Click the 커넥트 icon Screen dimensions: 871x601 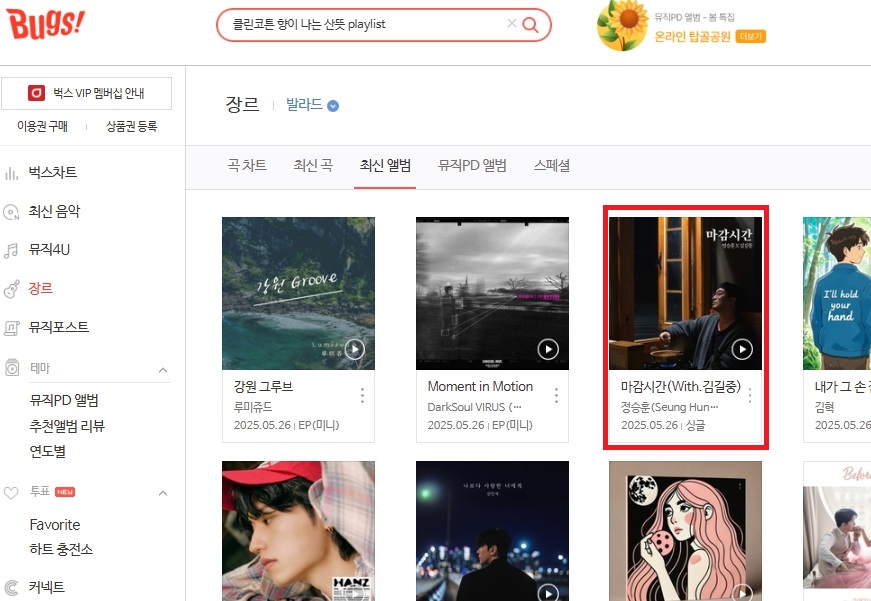[11, 588]
